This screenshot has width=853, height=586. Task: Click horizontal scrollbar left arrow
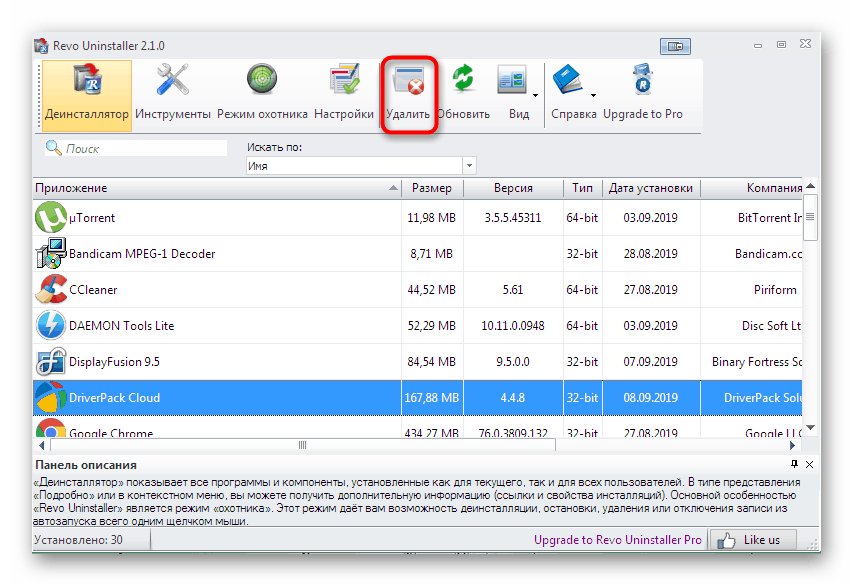pos(42,445)
